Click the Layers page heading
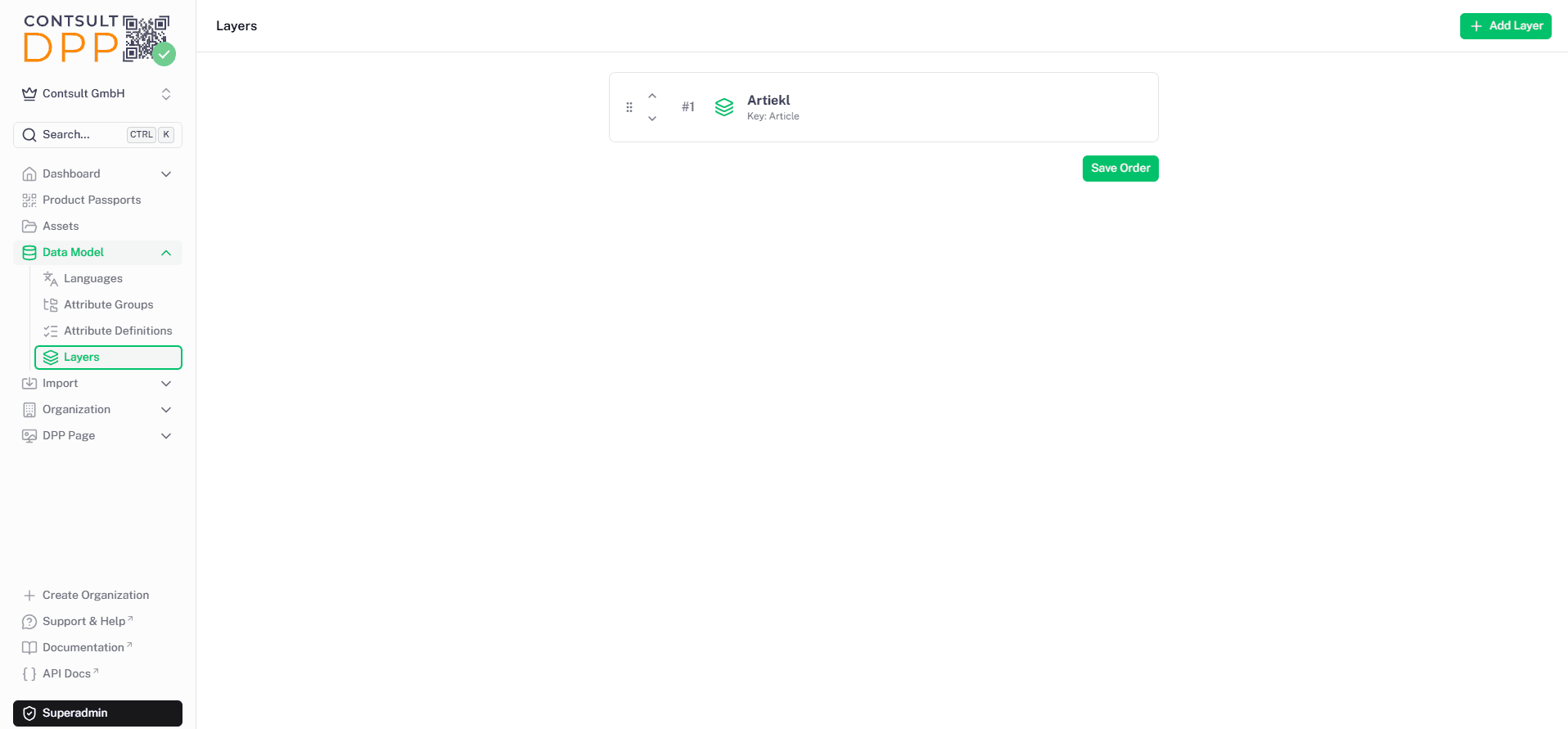Viewport: 1568px width, 729px height. (237, 26)
